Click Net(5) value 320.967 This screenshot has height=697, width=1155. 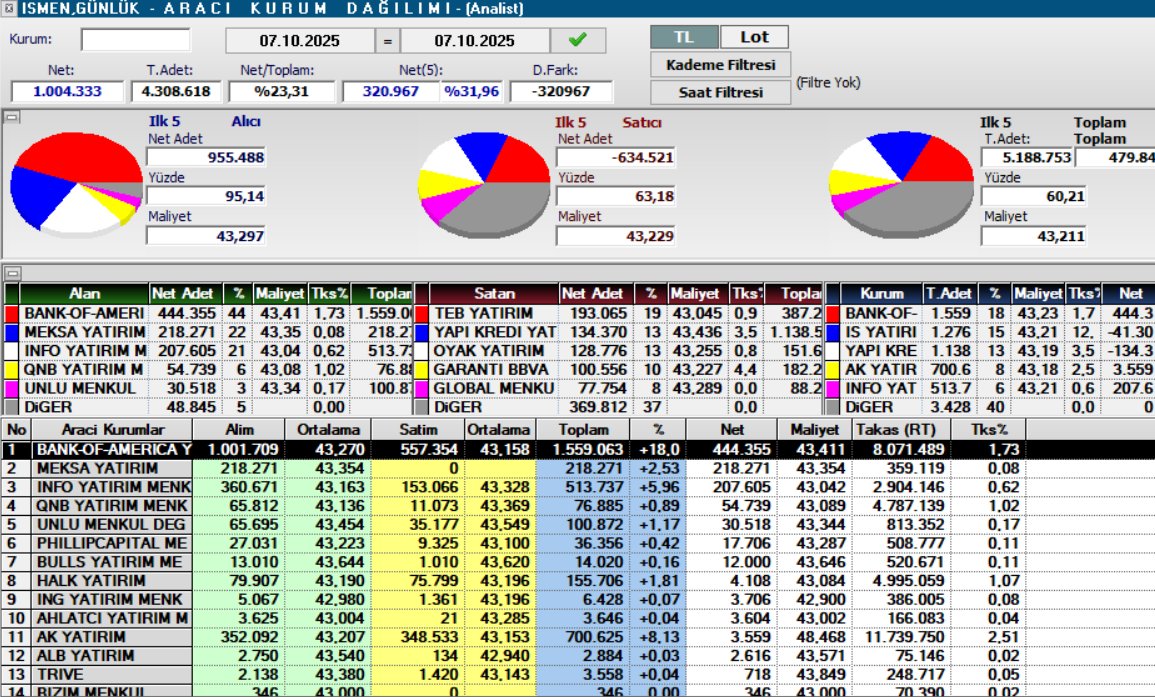(390, 91)
